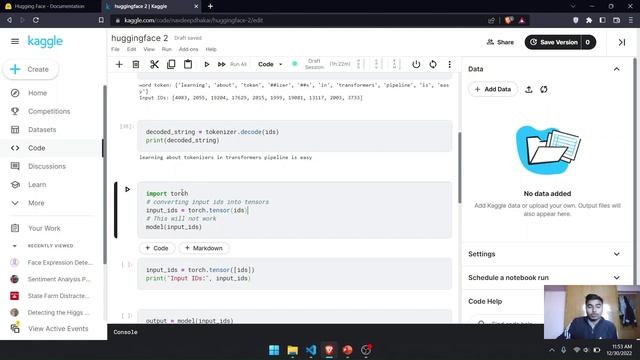Cut the cell with scissors icon

[x=154, y=64]
